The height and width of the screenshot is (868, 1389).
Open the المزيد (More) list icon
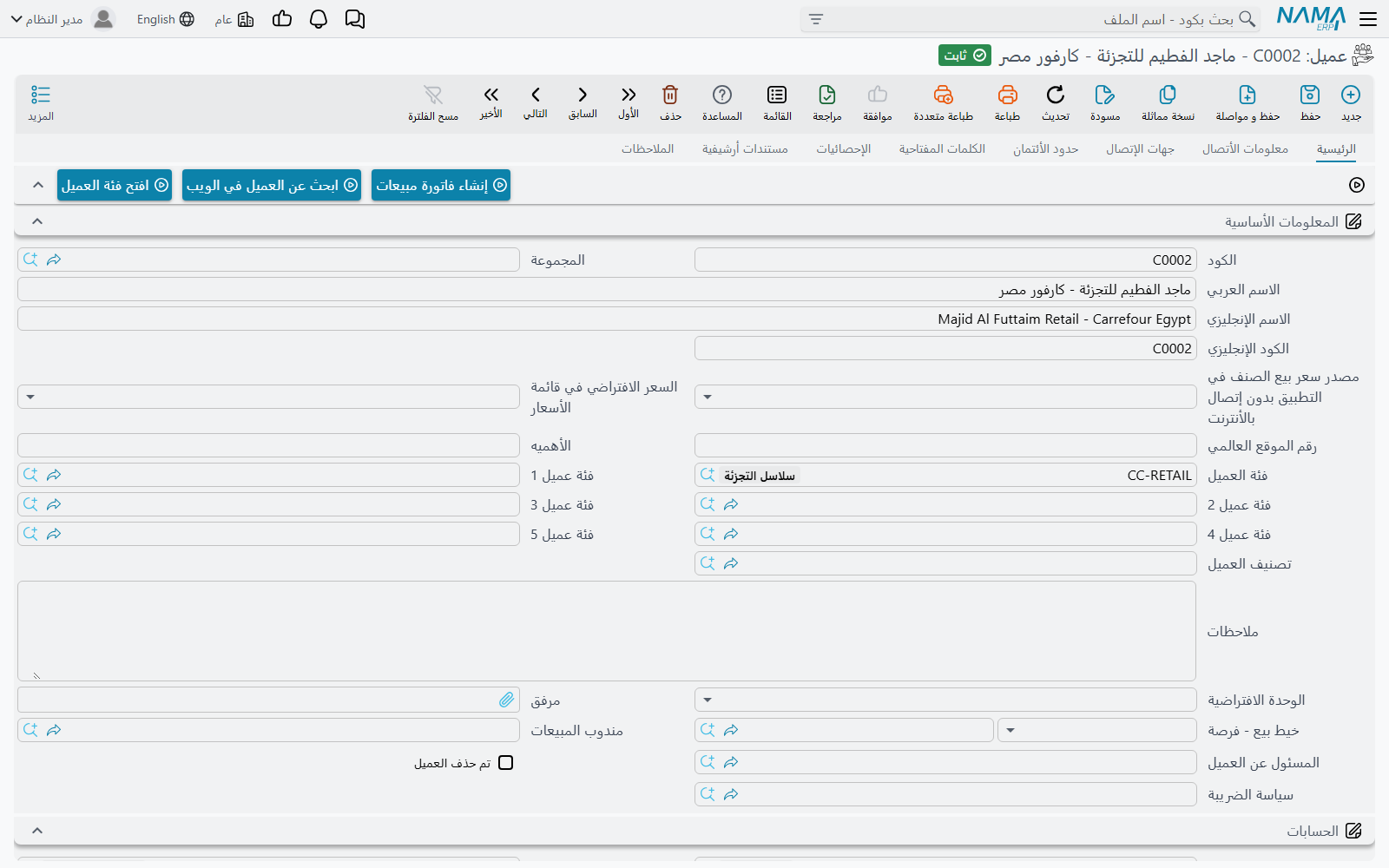click(x=41, y=95)
